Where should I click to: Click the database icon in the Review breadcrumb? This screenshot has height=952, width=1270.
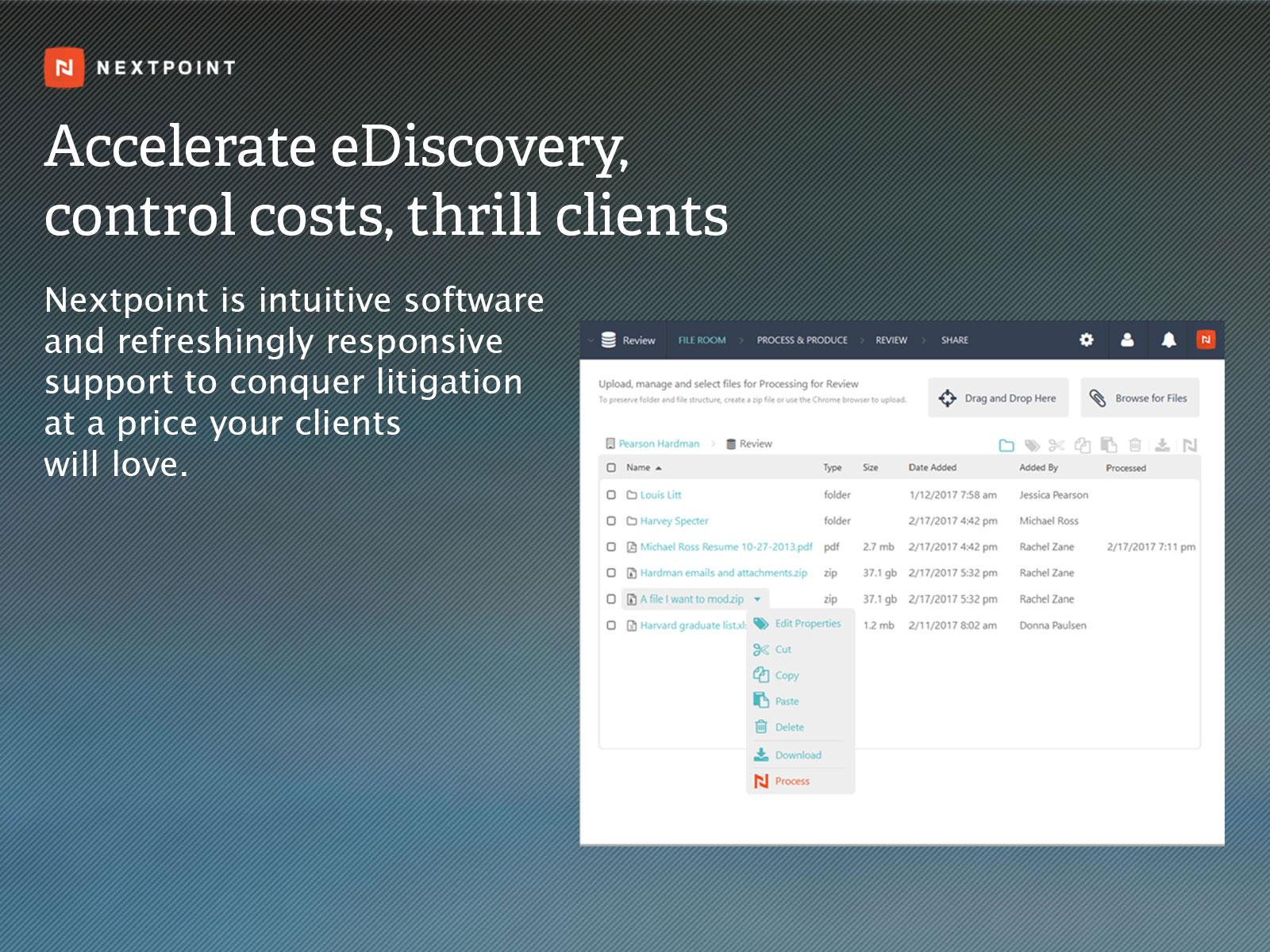pos(731,443)
